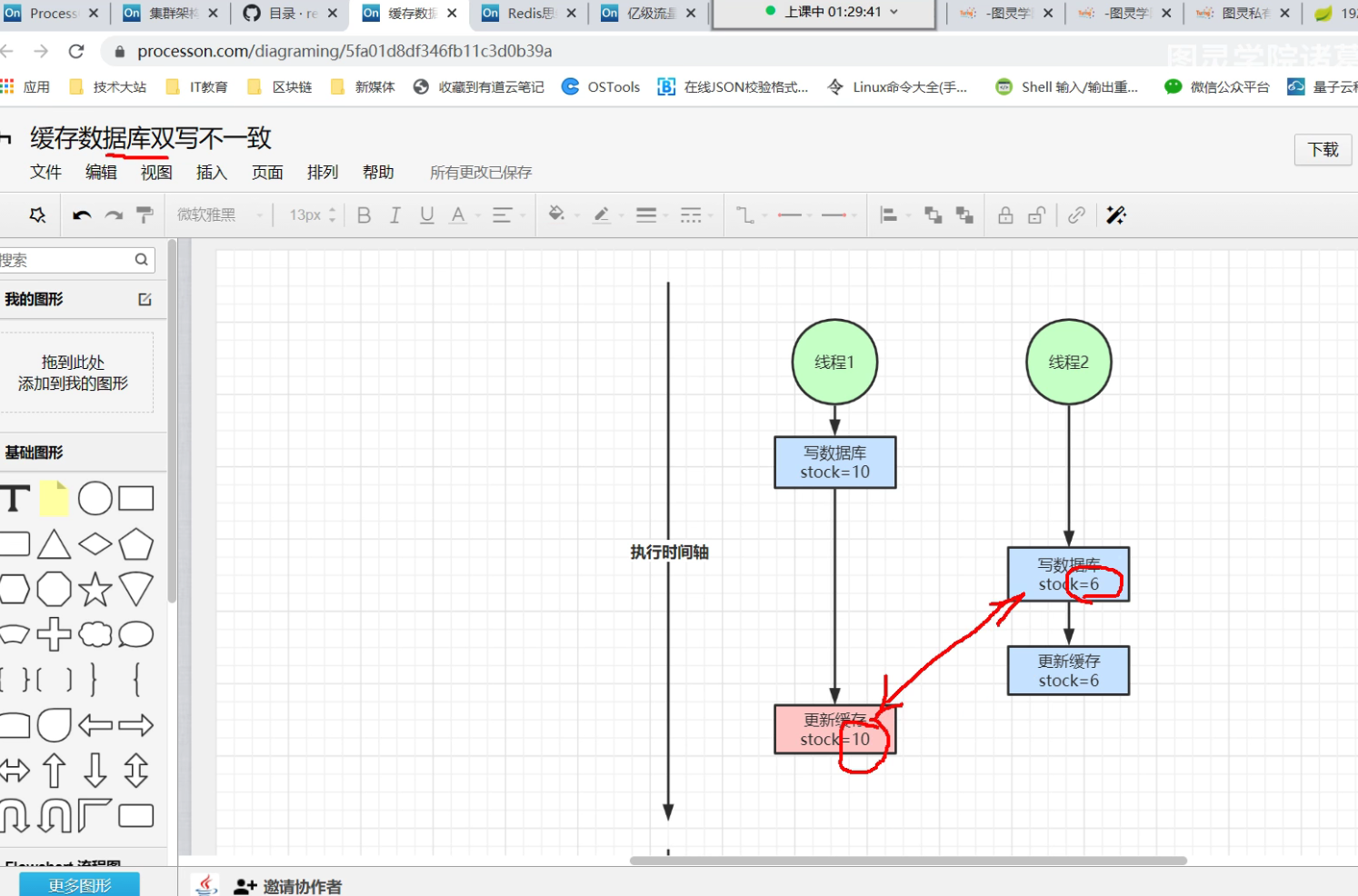
Task: Reload the page with refresh icon
Action: point(76,52)
